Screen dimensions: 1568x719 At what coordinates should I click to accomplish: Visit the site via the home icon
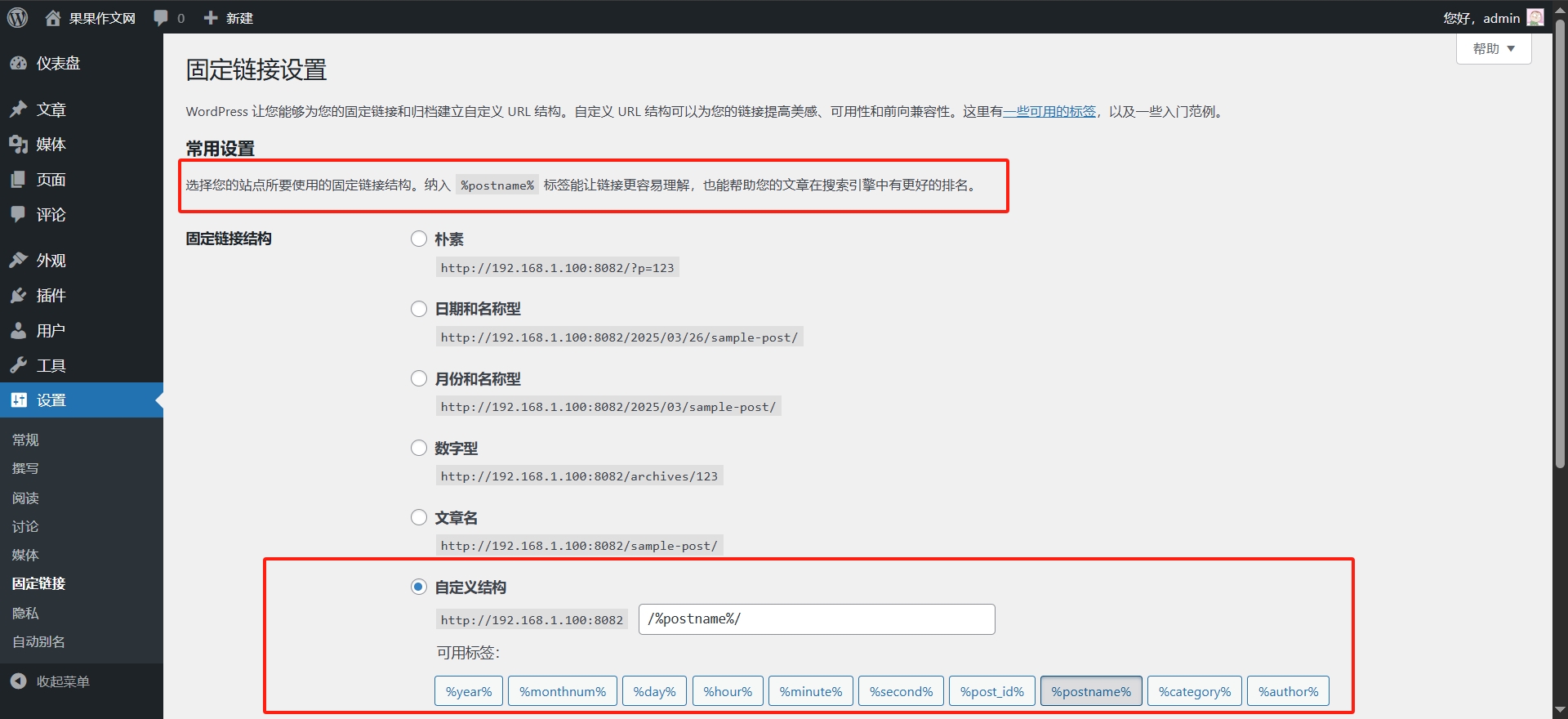point(53,18)
